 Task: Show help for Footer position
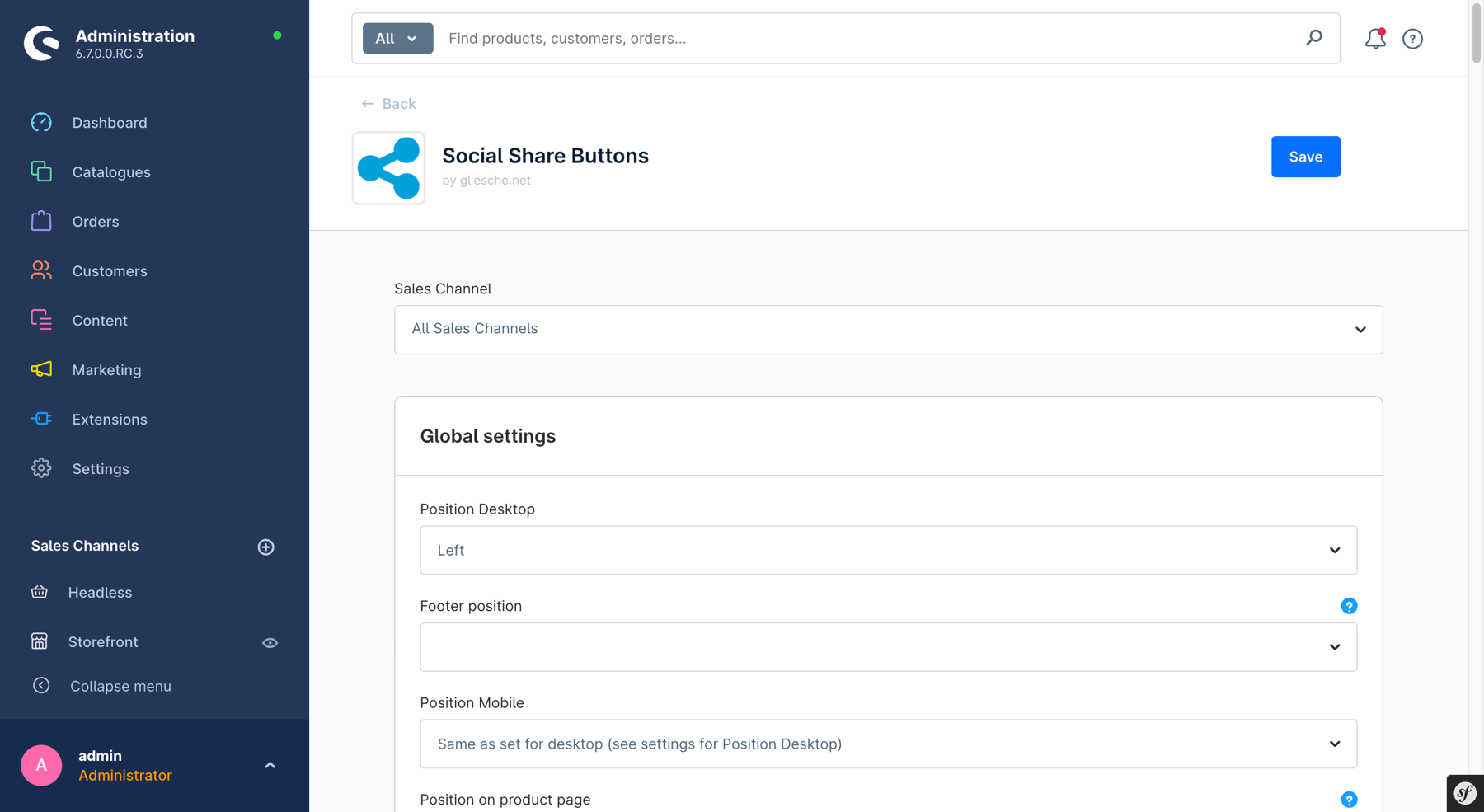point(1349,606)
